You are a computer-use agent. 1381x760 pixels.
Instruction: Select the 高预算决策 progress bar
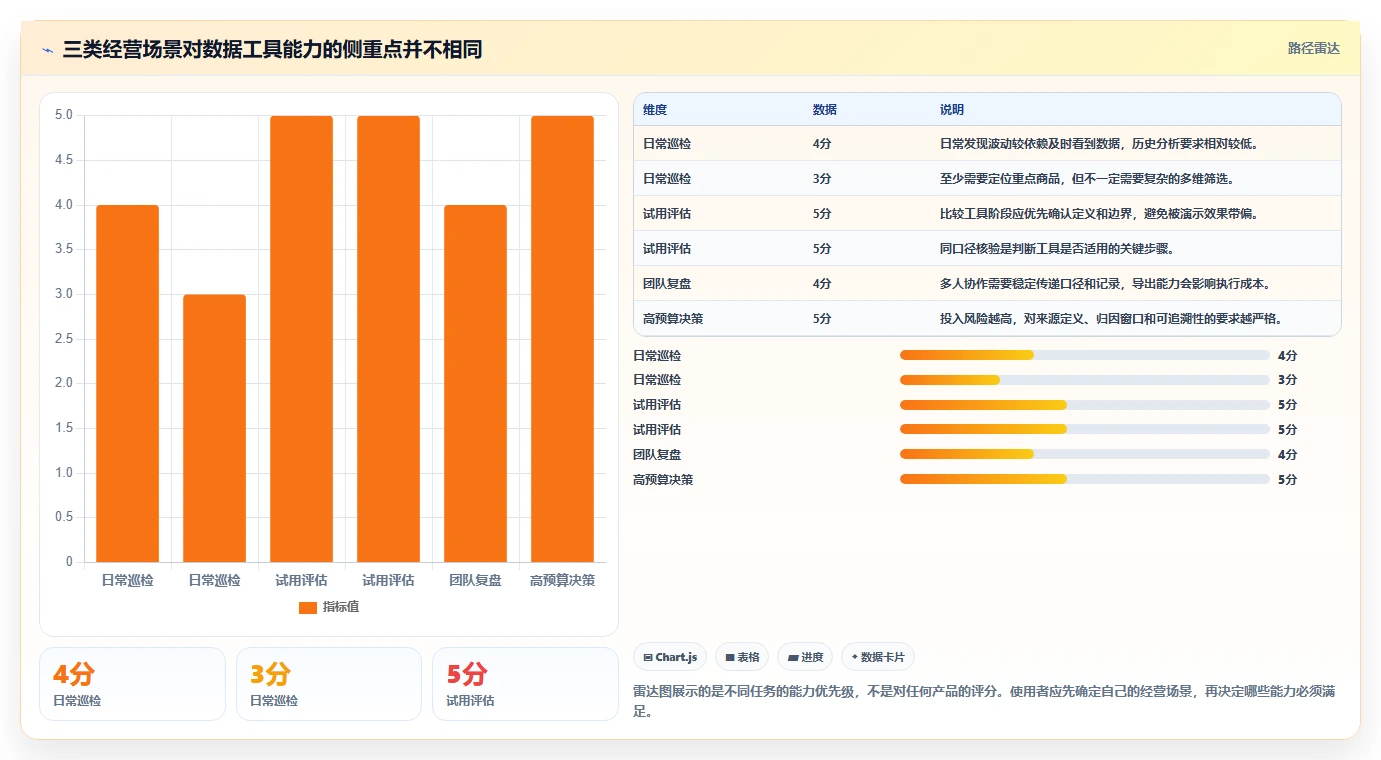pos(1085,479)
